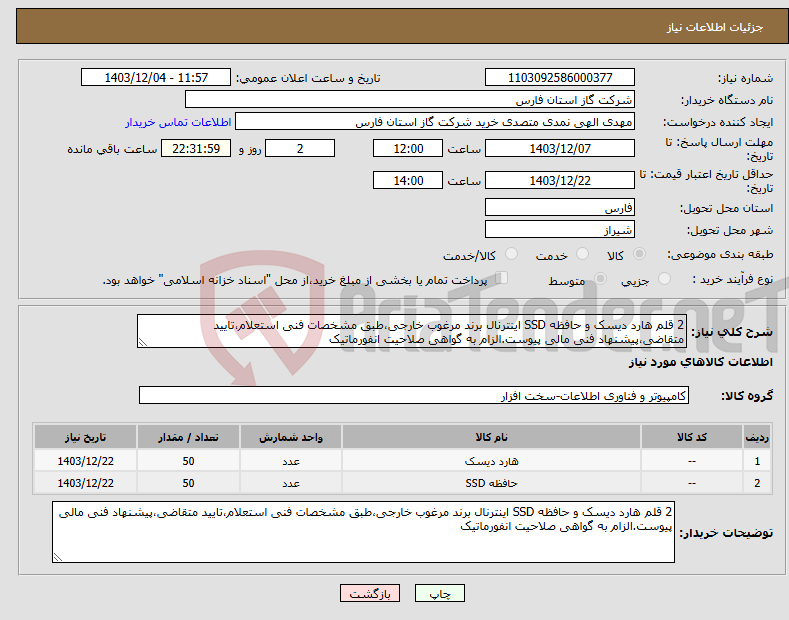This screenshot has width=789, height=620.
Task: Click the ردیف column header
Action: pyautogui.click(x=757, y=437)
